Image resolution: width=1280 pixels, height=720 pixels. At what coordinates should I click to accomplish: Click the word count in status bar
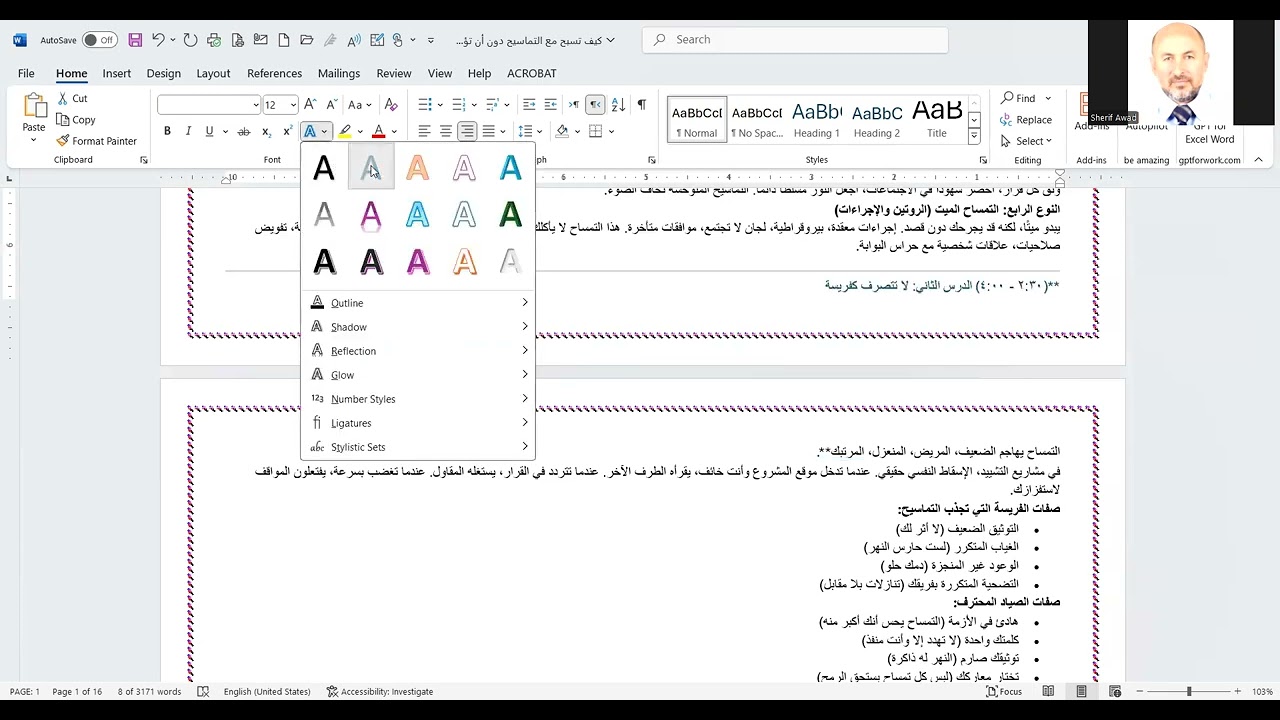pyautogui.click(x=149, y=691)
